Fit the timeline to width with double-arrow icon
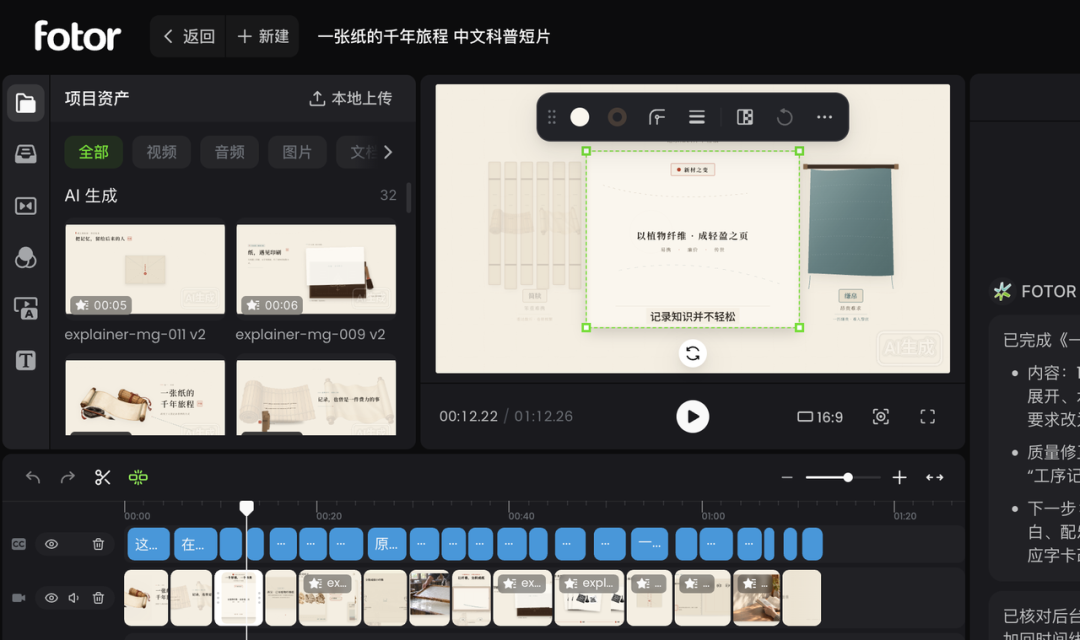 [x=935, y=477]
